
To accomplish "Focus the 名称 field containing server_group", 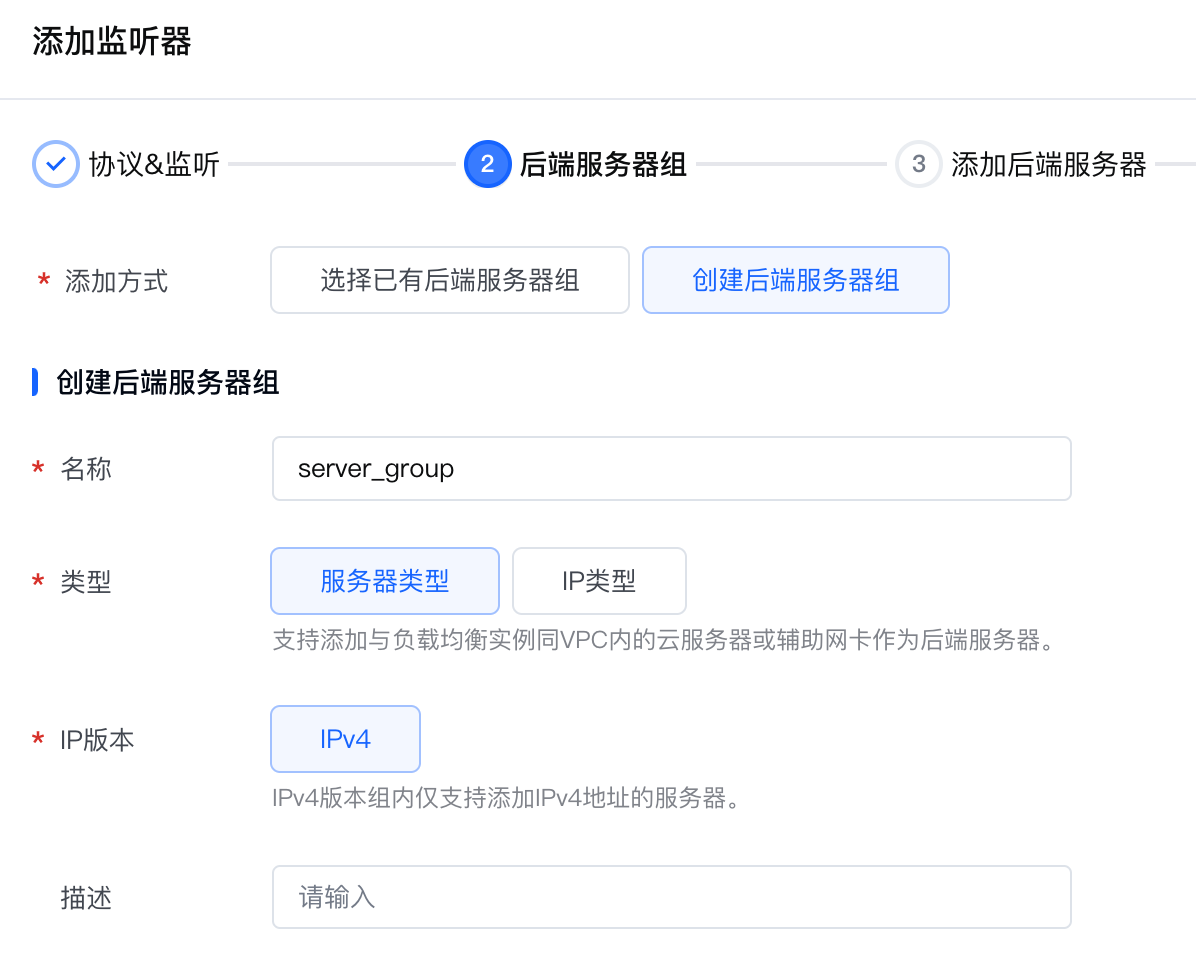I will point(671,468).
